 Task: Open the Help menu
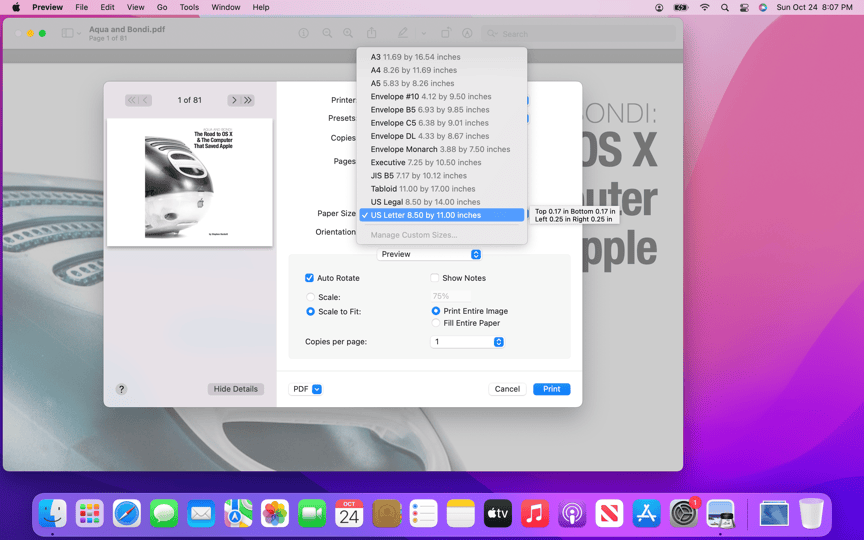261,7
